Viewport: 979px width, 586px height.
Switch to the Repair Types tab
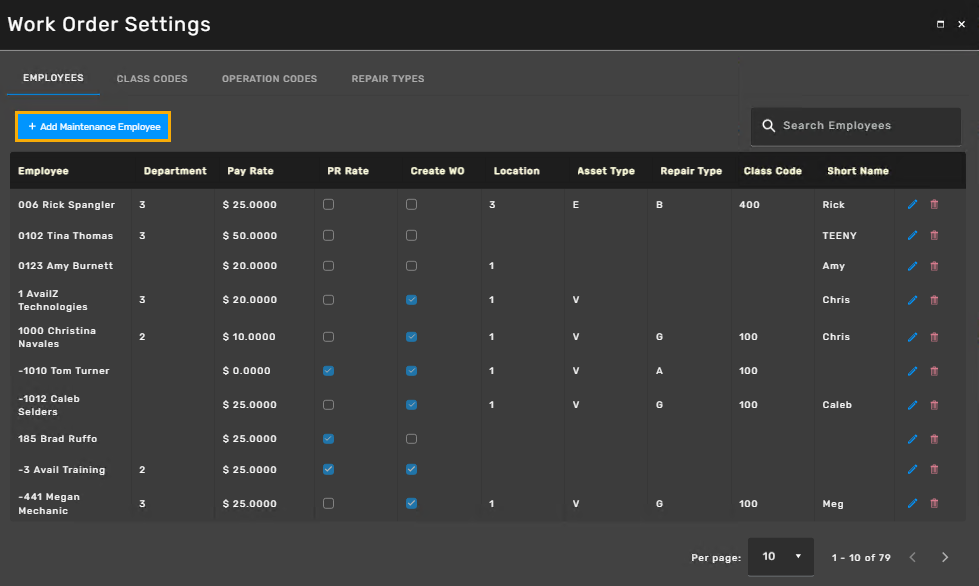(388, 79)
